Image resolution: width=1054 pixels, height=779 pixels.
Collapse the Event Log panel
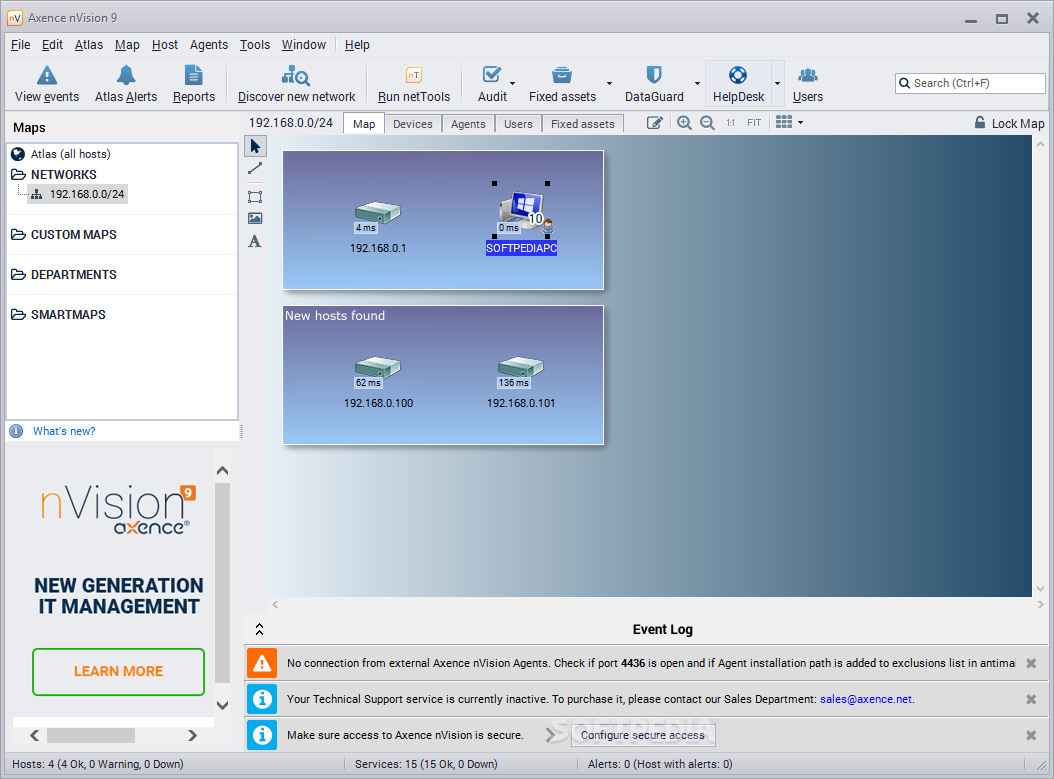click(259, 629)
